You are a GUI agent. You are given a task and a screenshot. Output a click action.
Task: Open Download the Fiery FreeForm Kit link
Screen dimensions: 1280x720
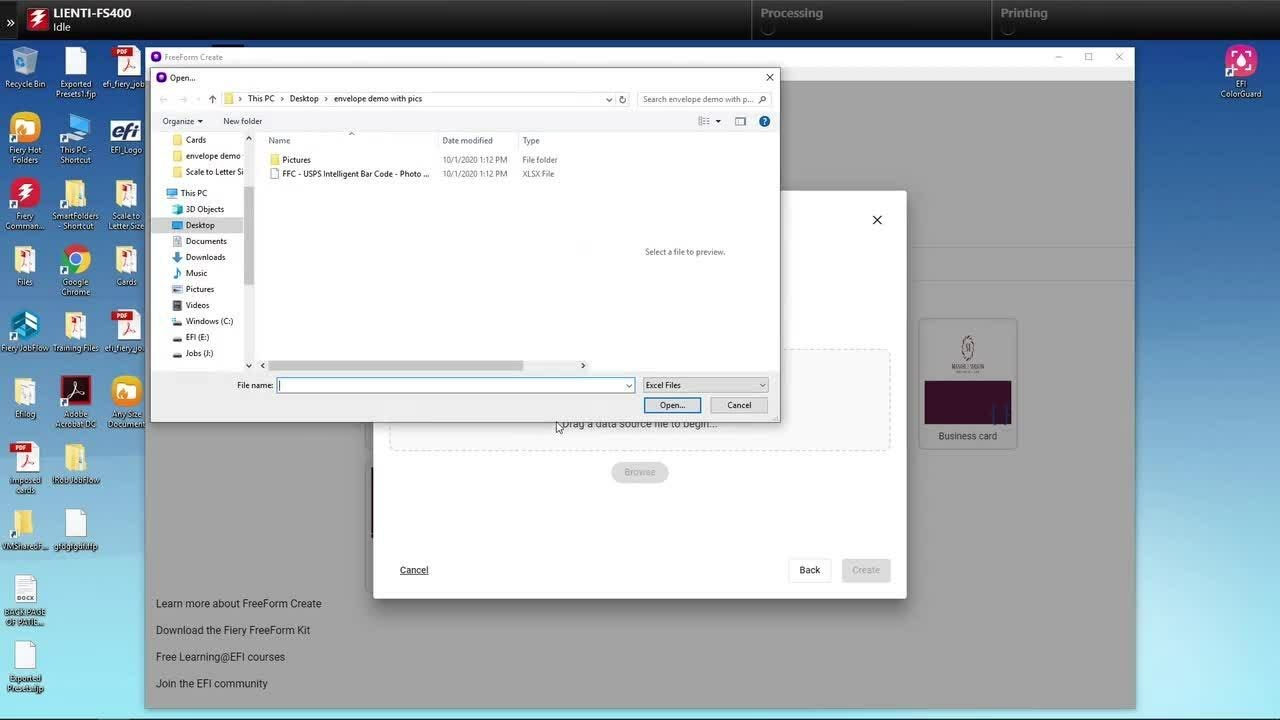233,630
